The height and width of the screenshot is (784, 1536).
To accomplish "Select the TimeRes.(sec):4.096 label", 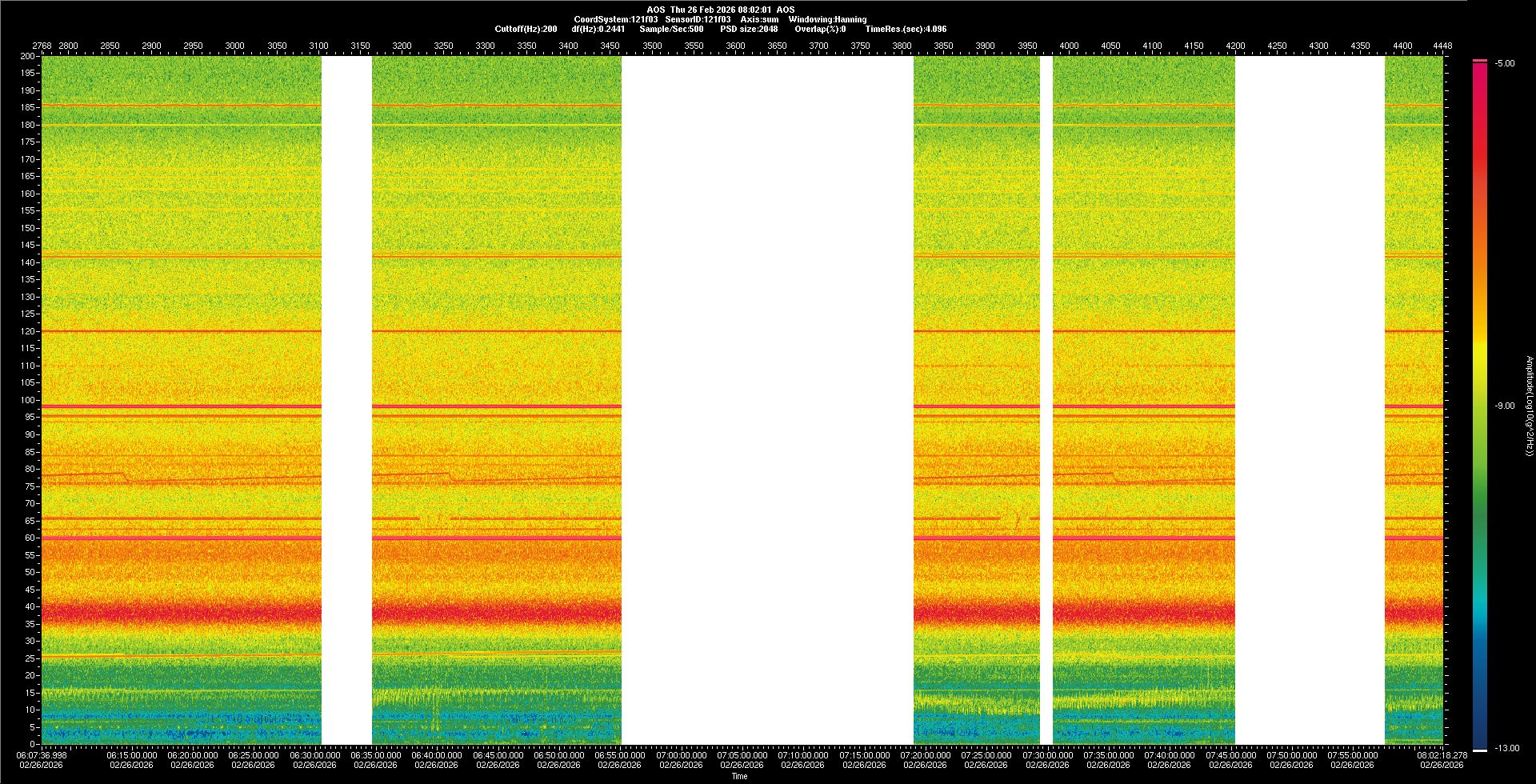I will coord(906,29).
